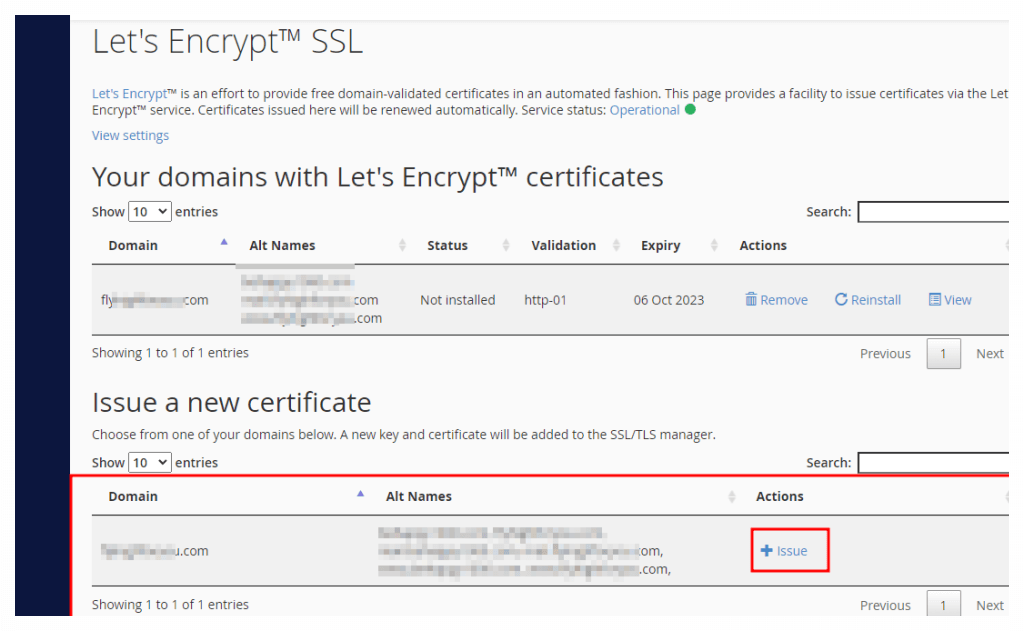Viewport: 1024px width, 631px height.
Task: Go to Previous page in certificates table
Action: pyautogui.click(x=885, y=353)
